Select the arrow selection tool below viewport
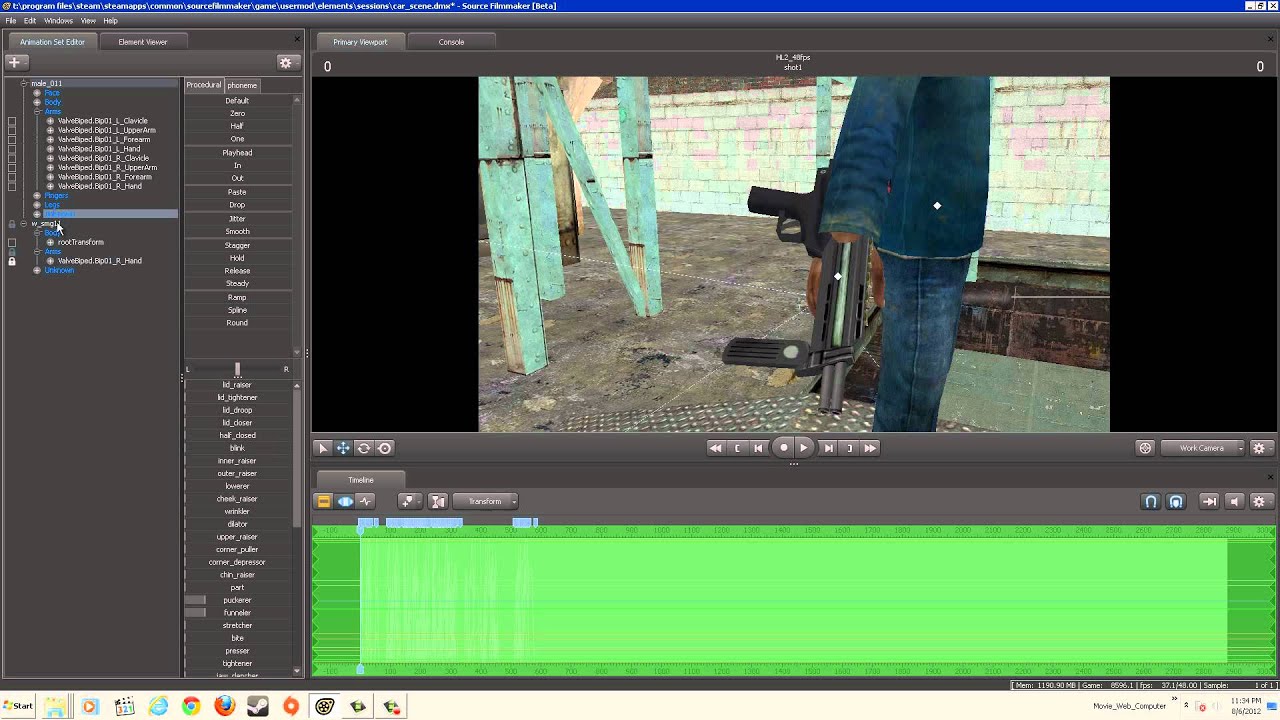 (323, 448)
